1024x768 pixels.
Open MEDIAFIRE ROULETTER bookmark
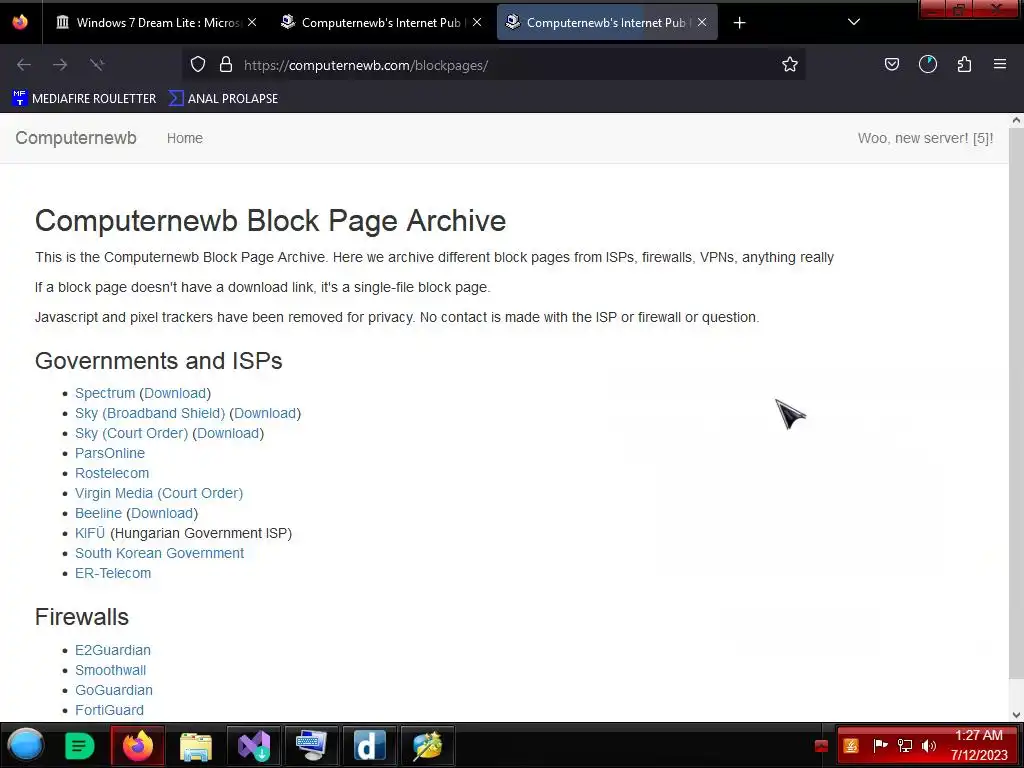pos(84,99)
